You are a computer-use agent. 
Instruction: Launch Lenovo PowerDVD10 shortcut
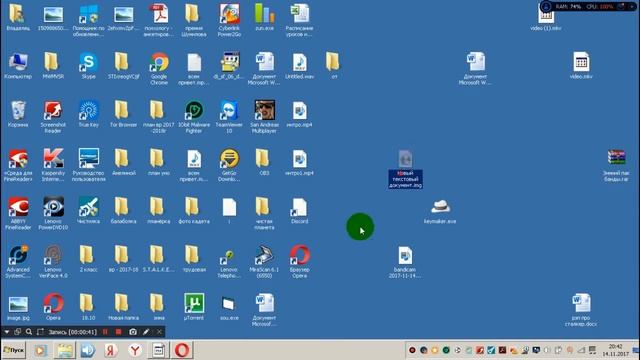point(53,213)
